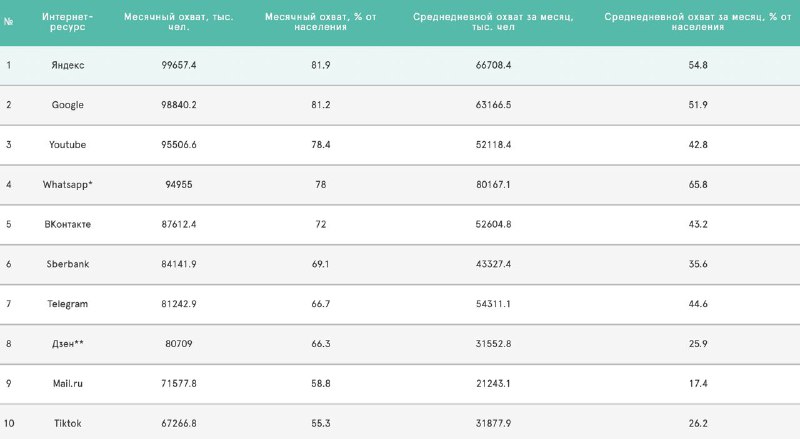Click the daily reach value 66708.4

[493, 65]
